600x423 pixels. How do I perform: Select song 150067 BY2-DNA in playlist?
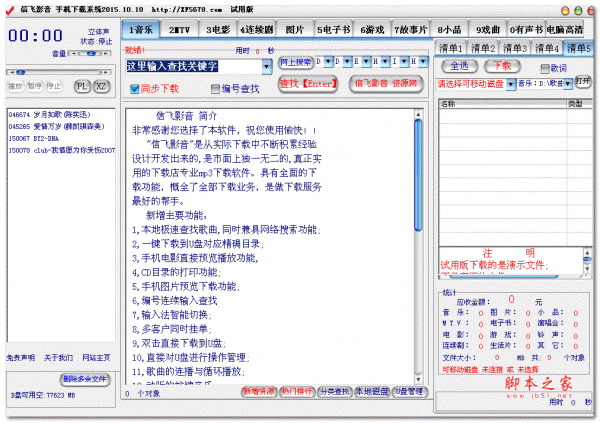click(x=34, y=139)
